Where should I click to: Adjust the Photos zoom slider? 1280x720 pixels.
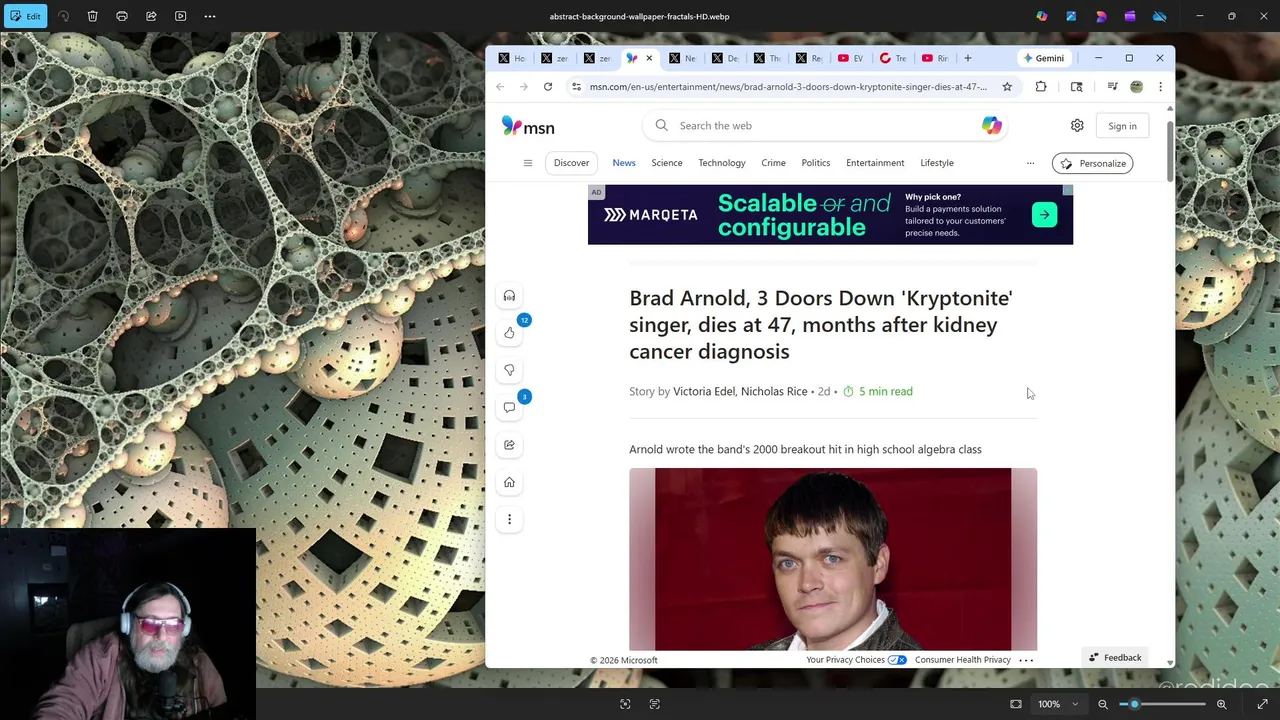[1162, 704]
